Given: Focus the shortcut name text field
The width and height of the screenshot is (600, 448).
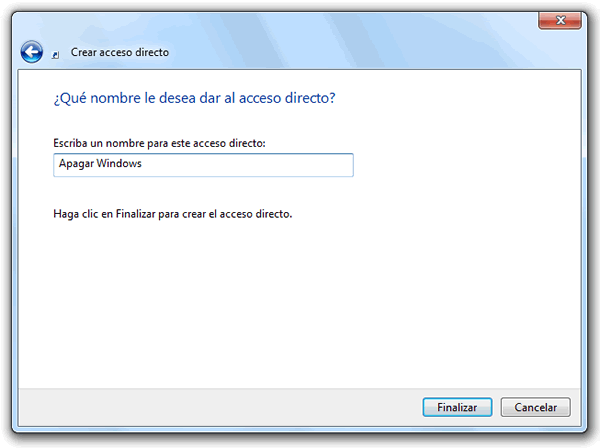Looking at the screenshot, I should (x=203, y=165).
